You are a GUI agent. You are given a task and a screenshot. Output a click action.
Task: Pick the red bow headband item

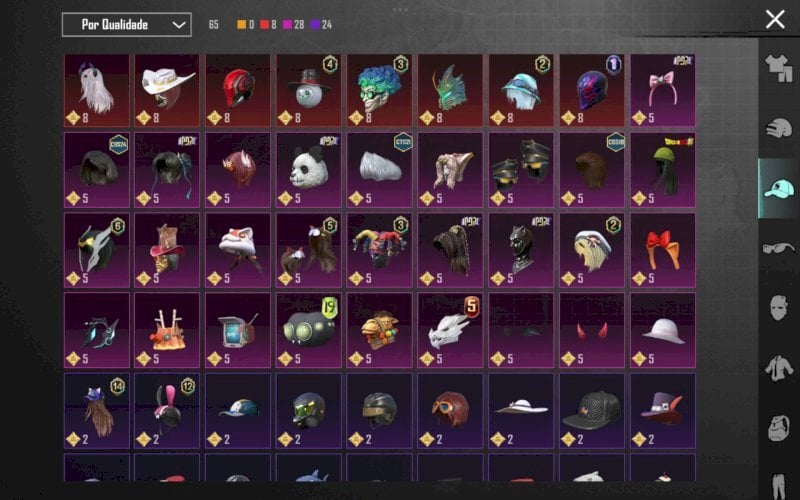click(x=663, y=250)
